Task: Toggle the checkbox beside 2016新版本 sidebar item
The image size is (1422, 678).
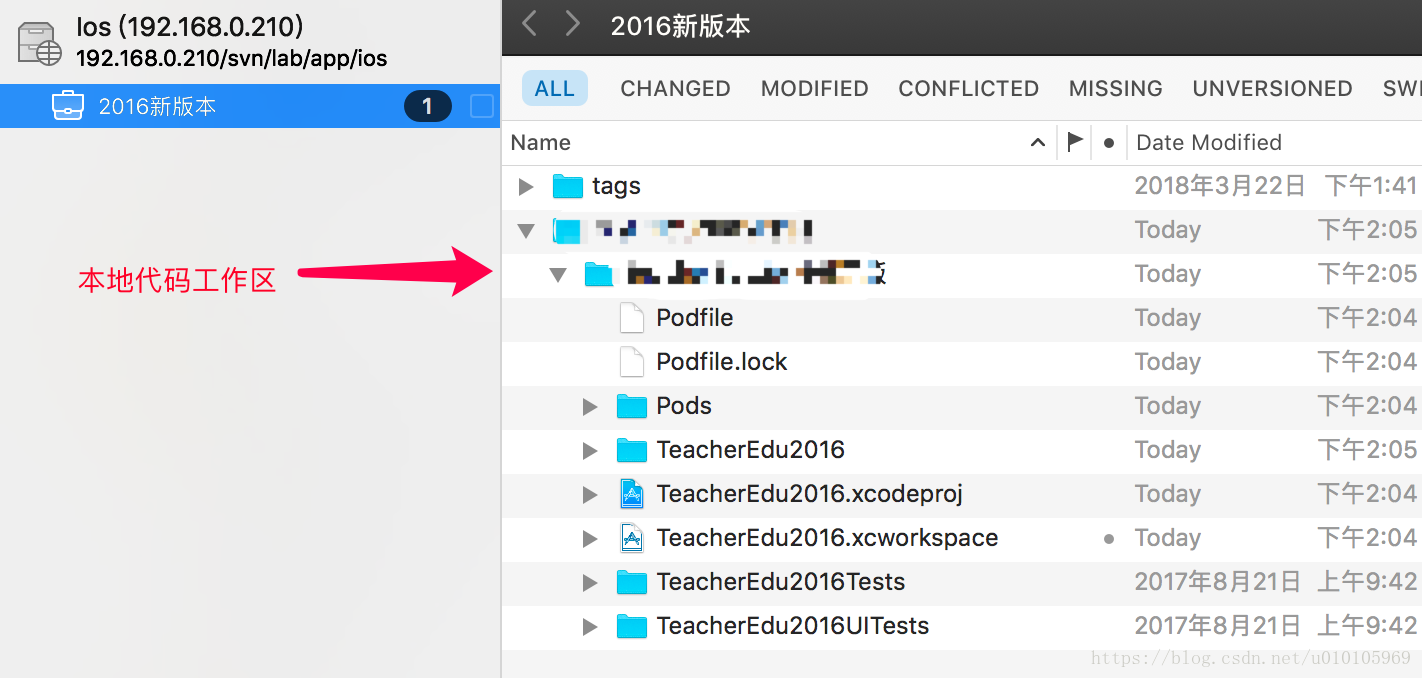Action: point(482,106)
